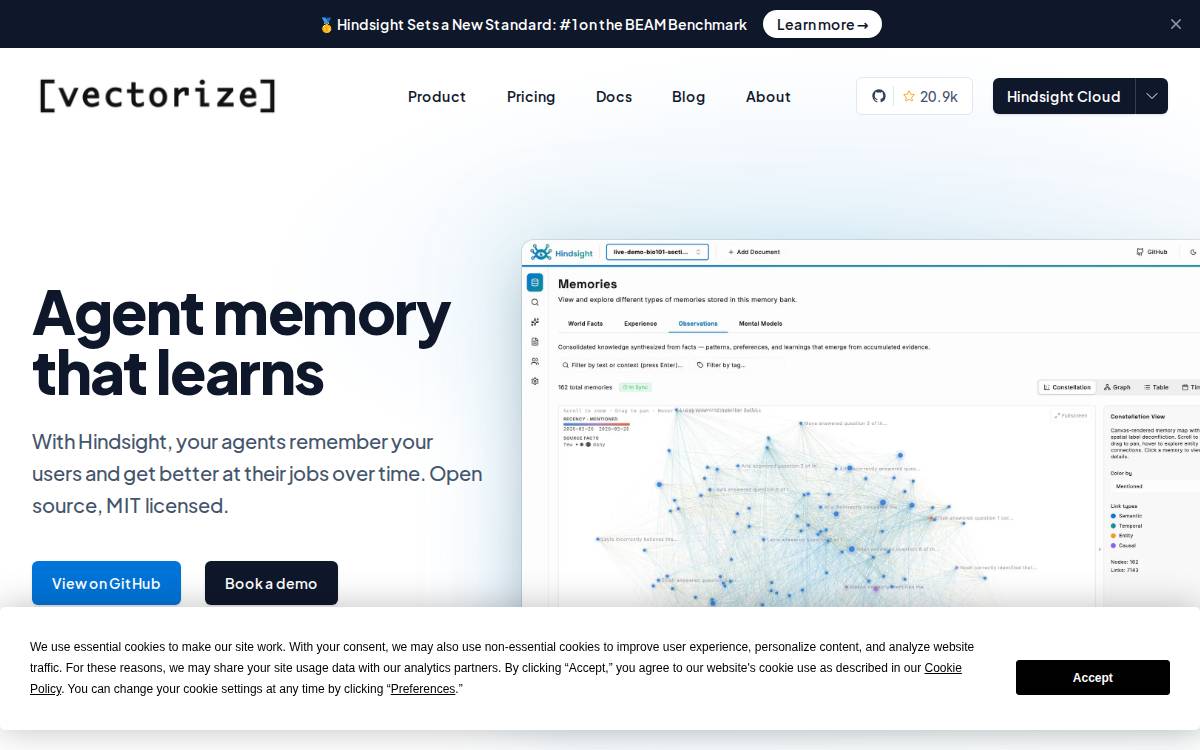Click Book a demo button
The height and width of the screenshot is (750, 1200).
(x=271, y=583)
